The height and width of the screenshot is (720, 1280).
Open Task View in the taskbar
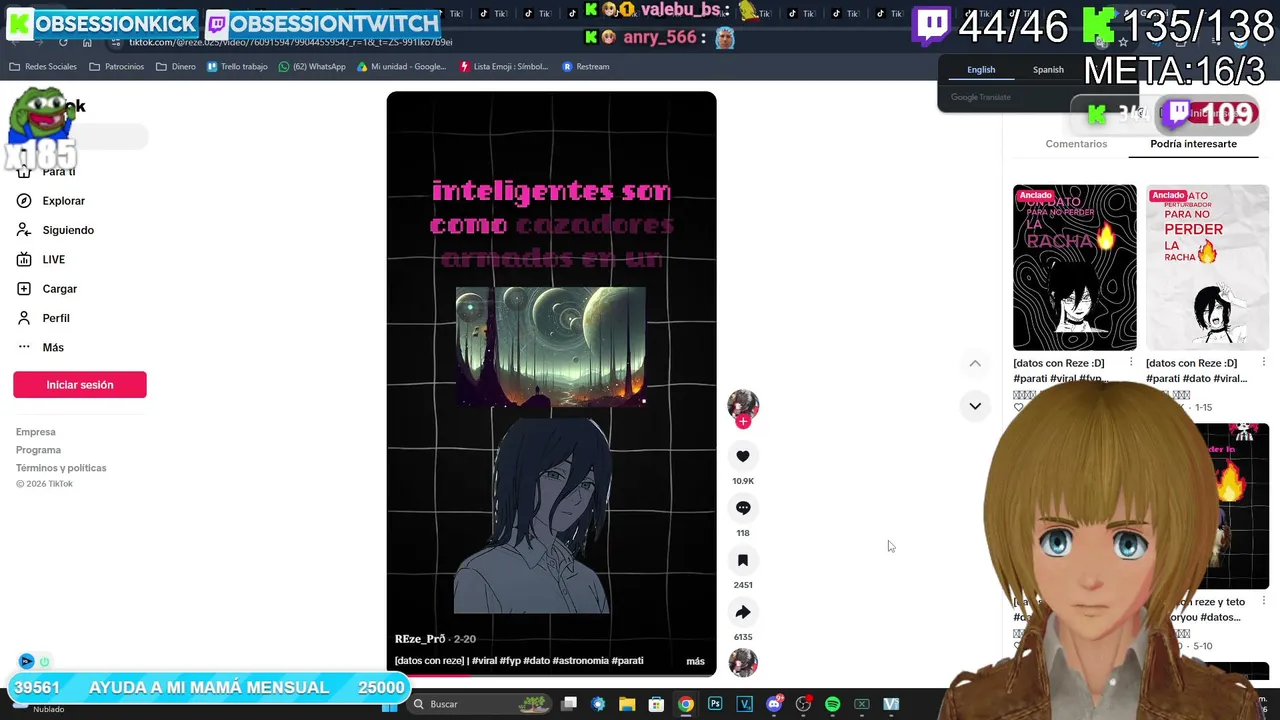pos(569,704)
